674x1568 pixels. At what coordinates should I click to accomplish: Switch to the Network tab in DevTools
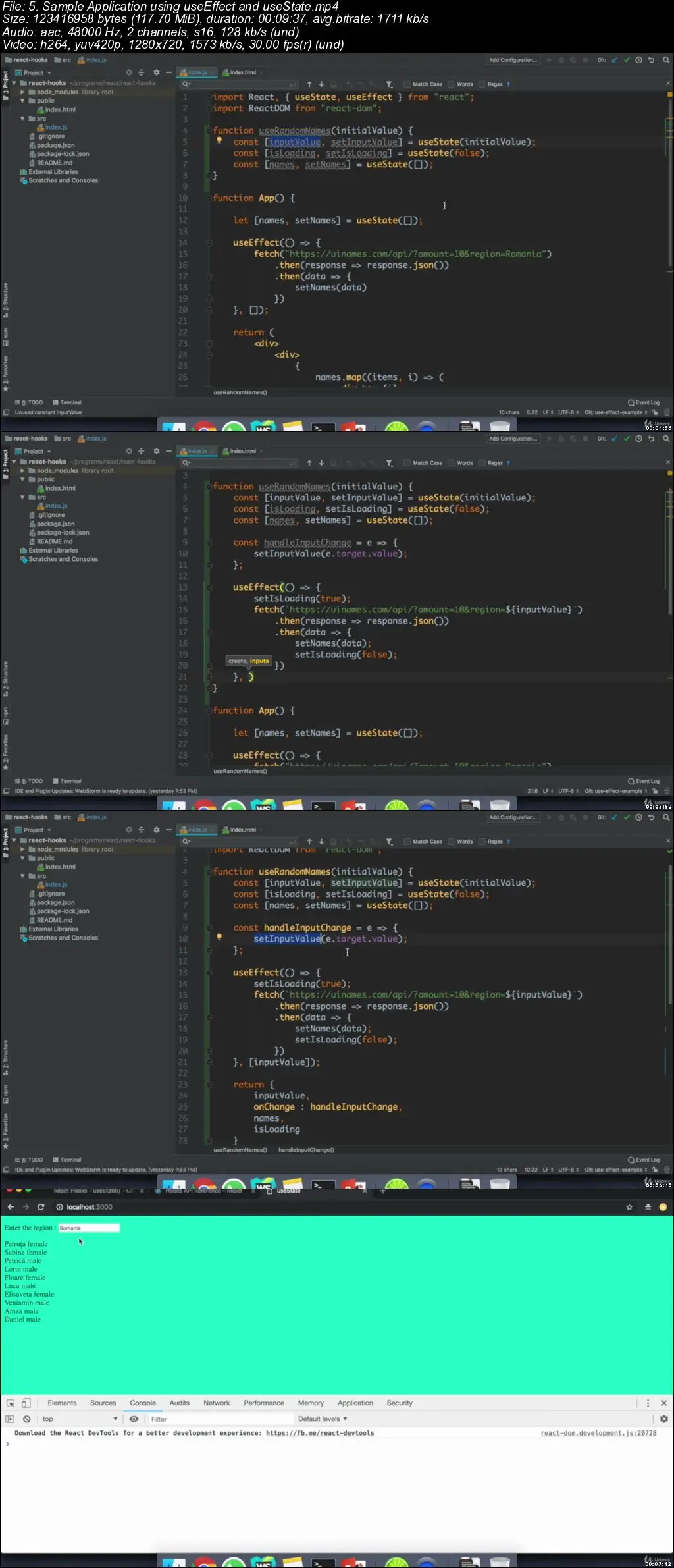pos(217,1403)
